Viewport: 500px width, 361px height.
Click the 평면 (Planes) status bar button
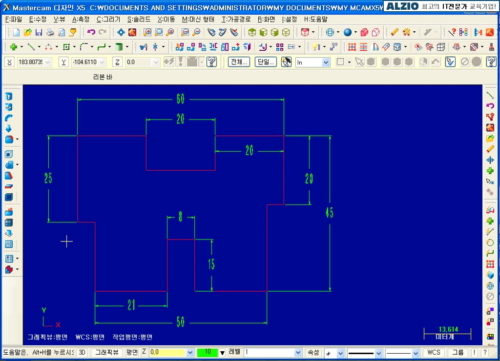(x=132, y=352)
